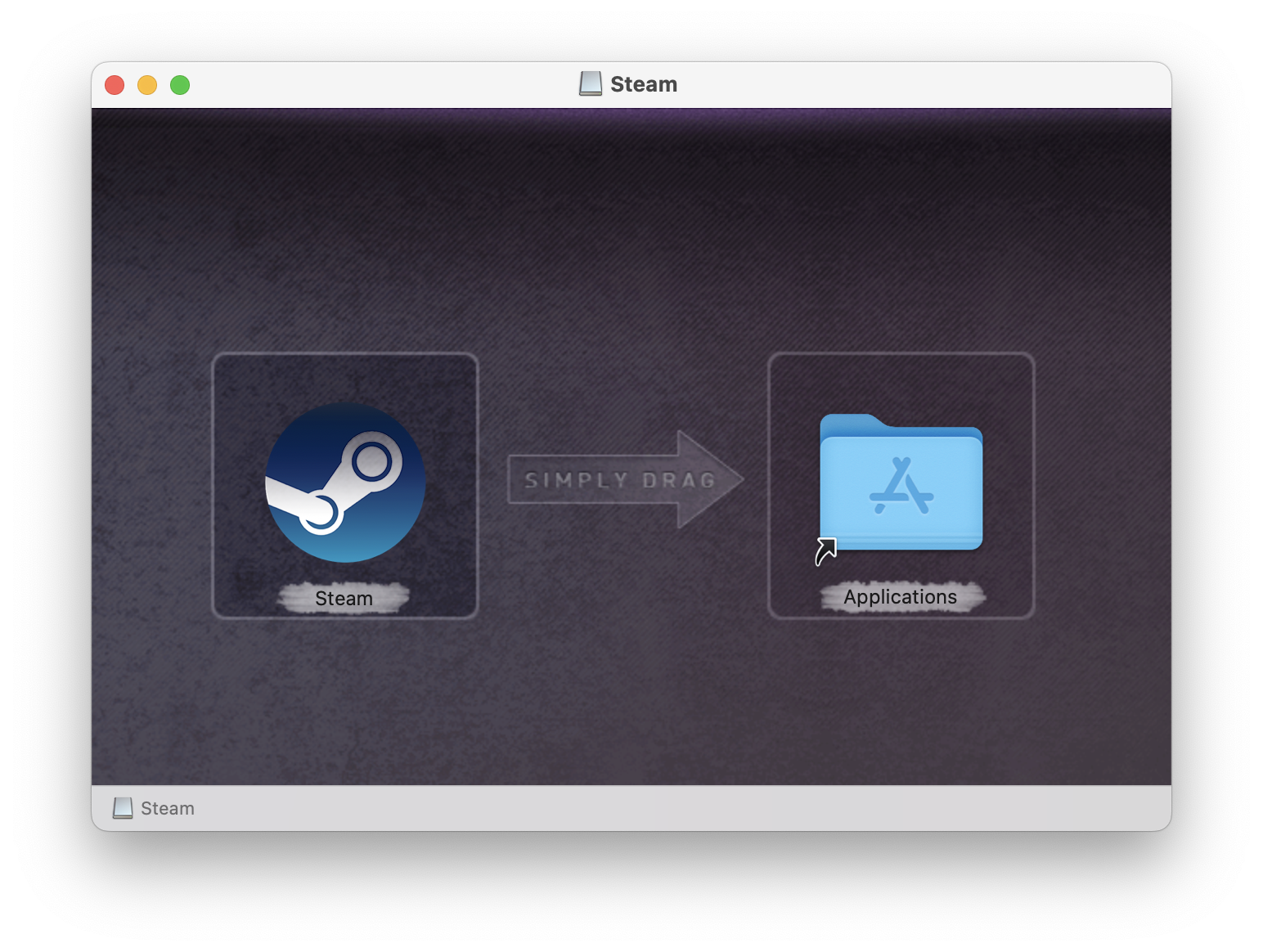
Task: Click the "SIMPLY DRAG" text
Action: (619, 480)
